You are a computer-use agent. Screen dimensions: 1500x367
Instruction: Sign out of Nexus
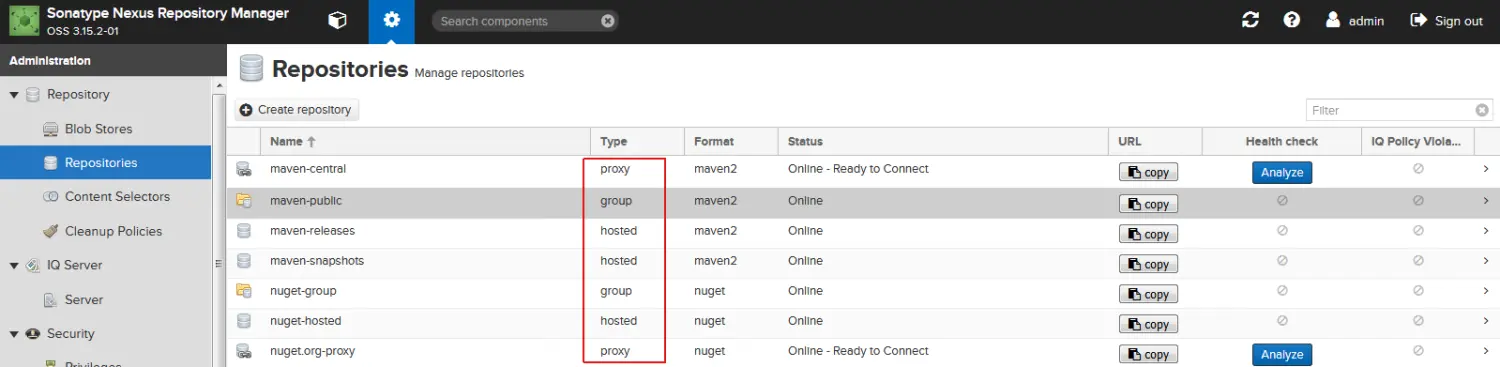[1447, 21]
